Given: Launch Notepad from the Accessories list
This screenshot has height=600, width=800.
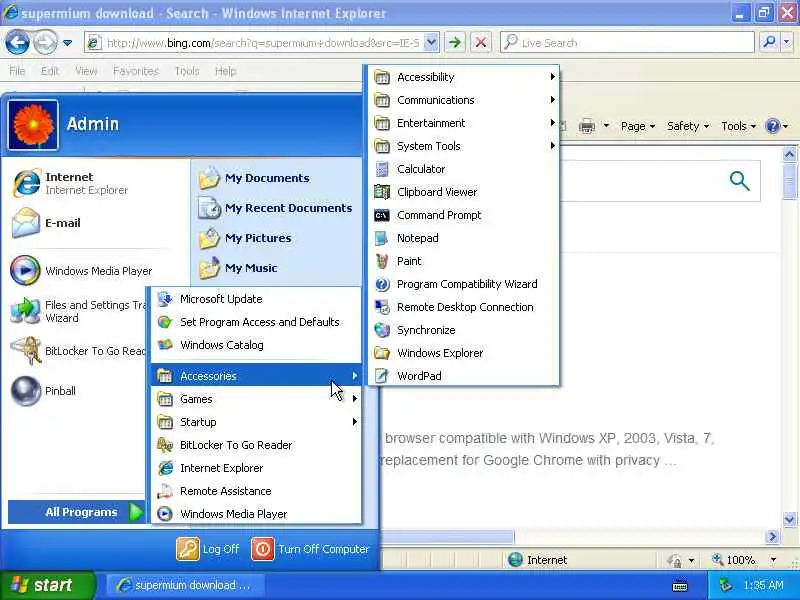Looking at the screenshot, I should 463,238.
